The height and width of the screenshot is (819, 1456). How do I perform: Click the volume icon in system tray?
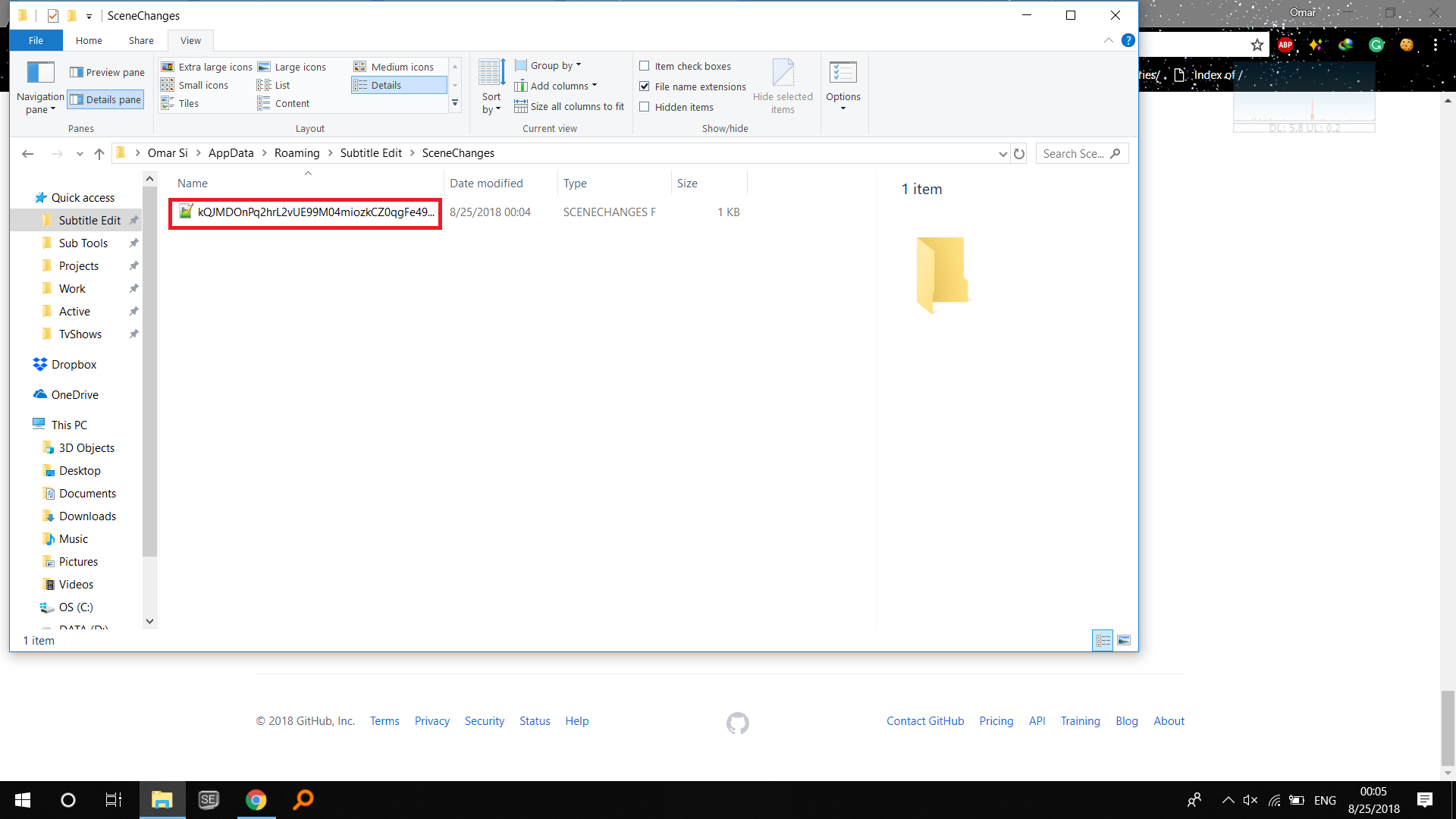coord(1250,799)
